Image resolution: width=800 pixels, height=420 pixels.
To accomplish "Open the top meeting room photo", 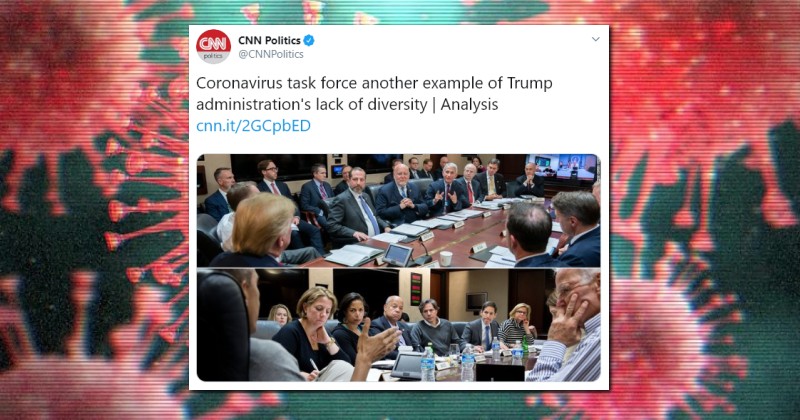I will click(398, 210).
